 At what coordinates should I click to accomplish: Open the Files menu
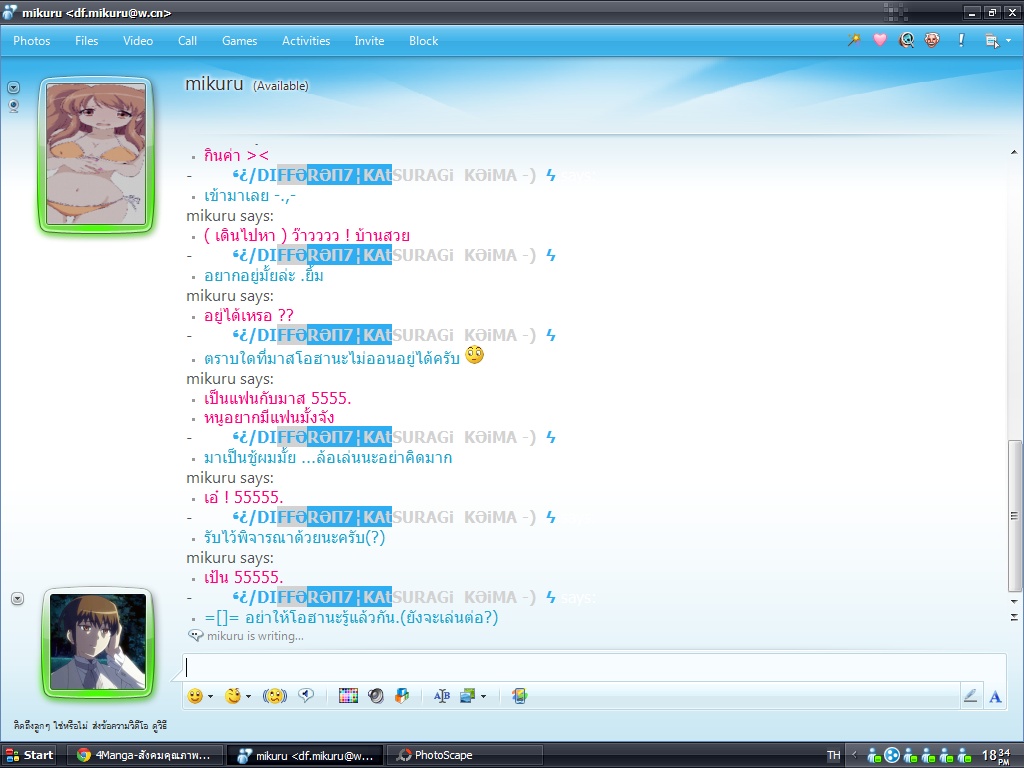tap(86, 40)
